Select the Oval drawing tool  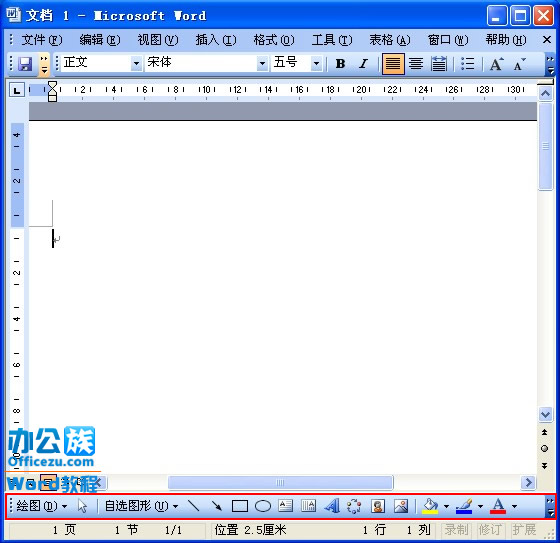(263, 506)
